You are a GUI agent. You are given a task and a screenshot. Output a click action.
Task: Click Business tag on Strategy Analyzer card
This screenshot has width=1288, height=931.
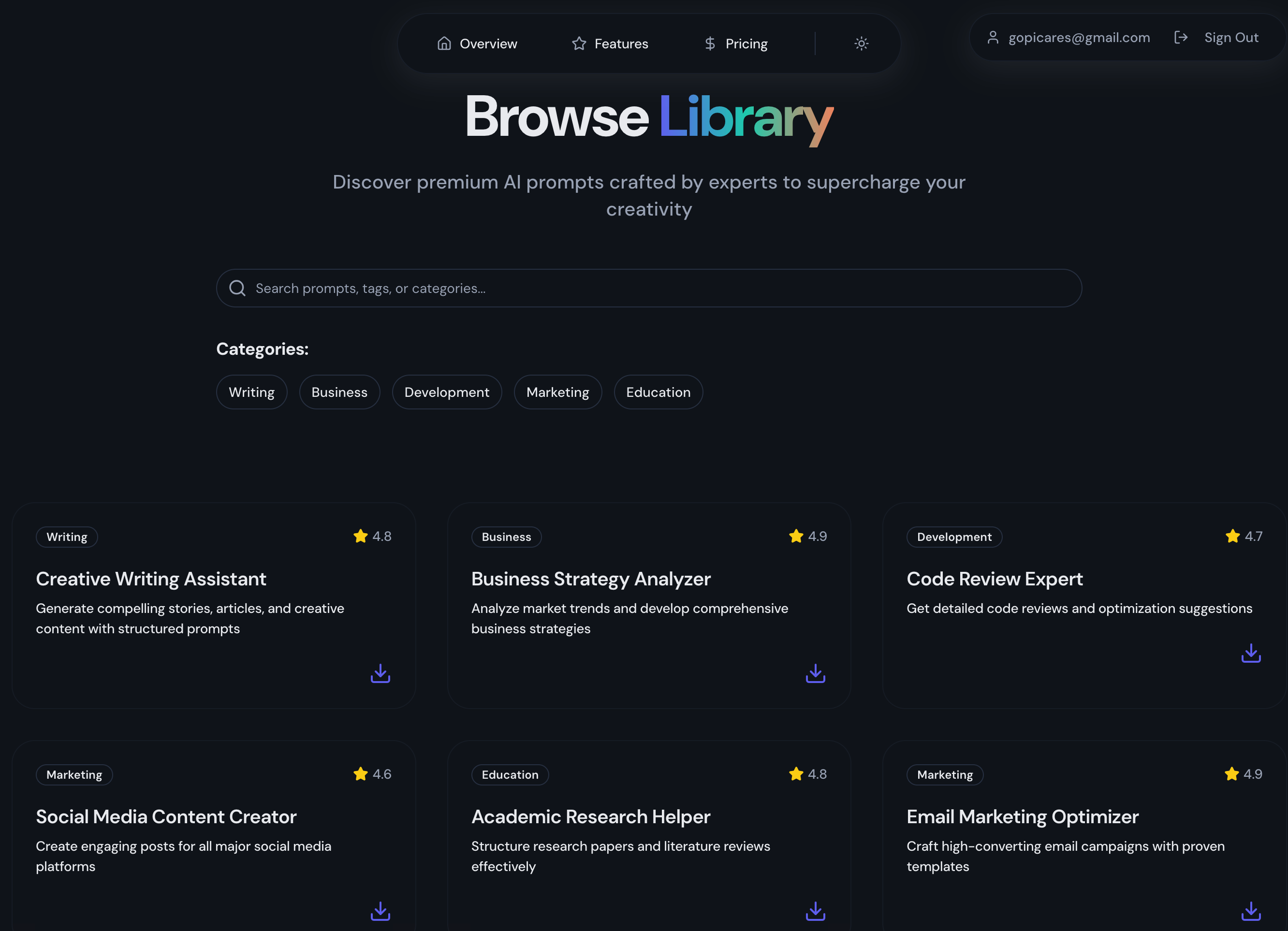pyautogui.click(x=506, y=537)
